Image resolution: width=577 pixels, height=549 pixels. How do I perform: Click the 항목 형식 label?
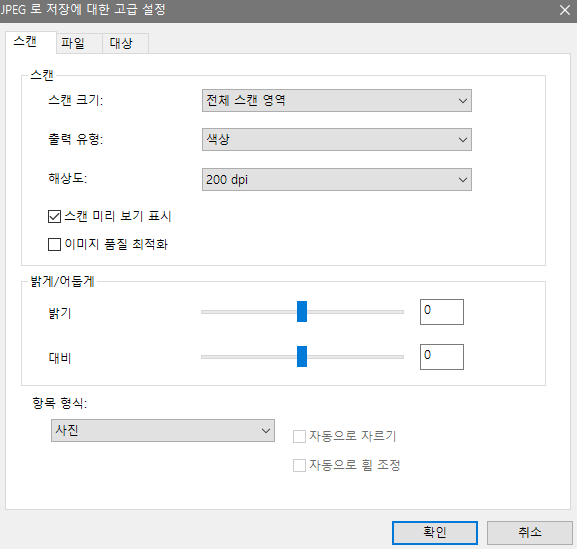(60, 403)
